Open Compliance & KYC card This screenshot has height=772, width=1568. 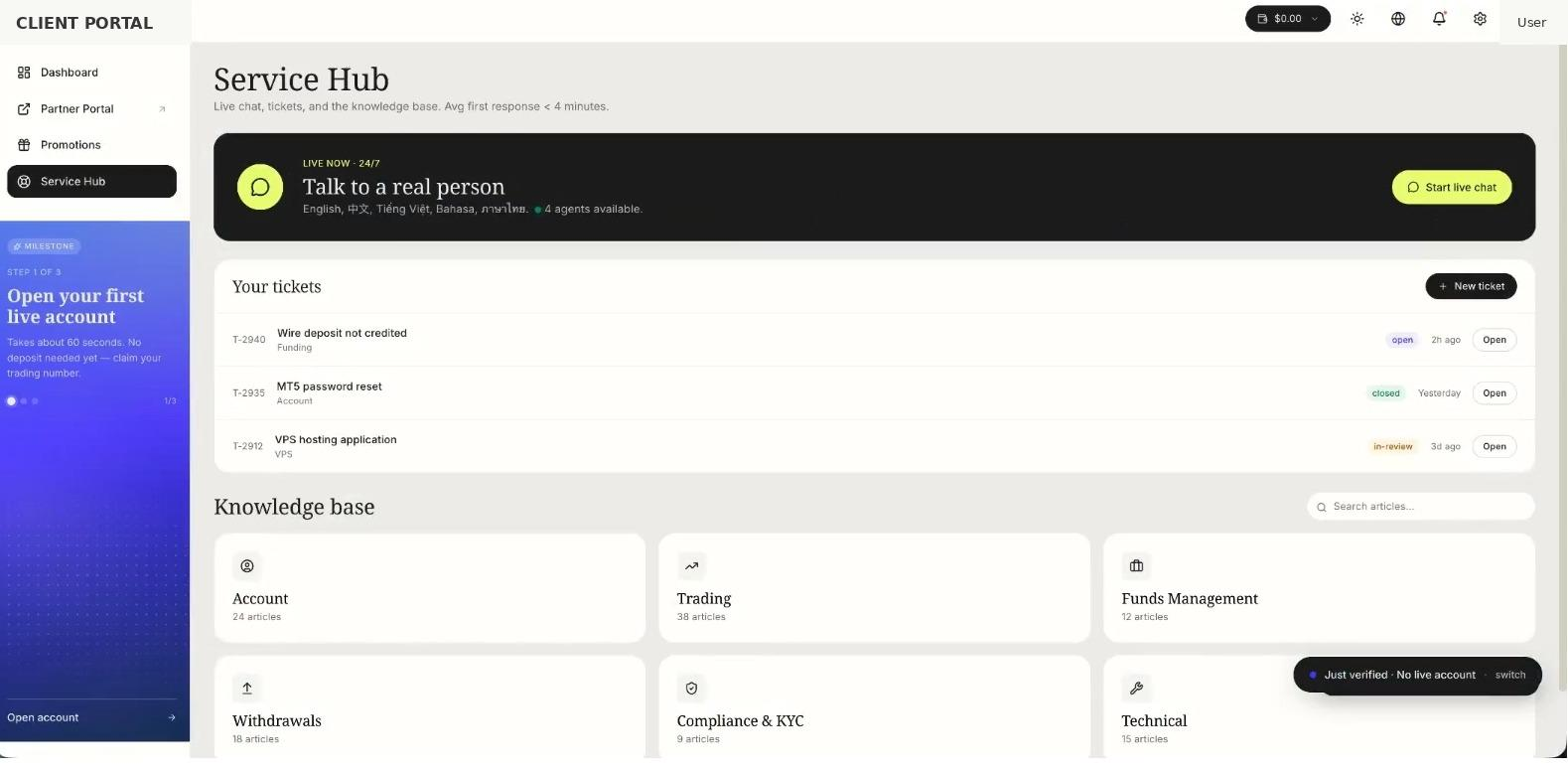click(x=875, y=707)
